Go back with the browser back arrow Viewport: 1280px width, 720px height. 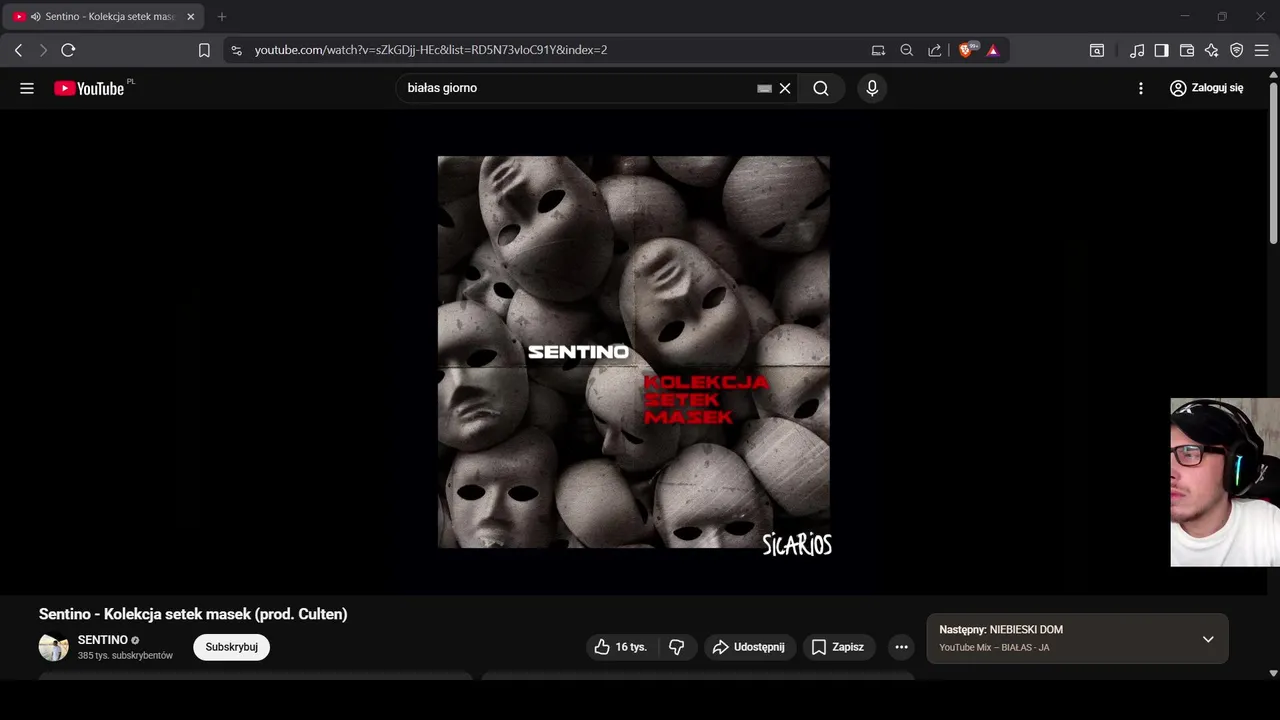click(18, 50)
